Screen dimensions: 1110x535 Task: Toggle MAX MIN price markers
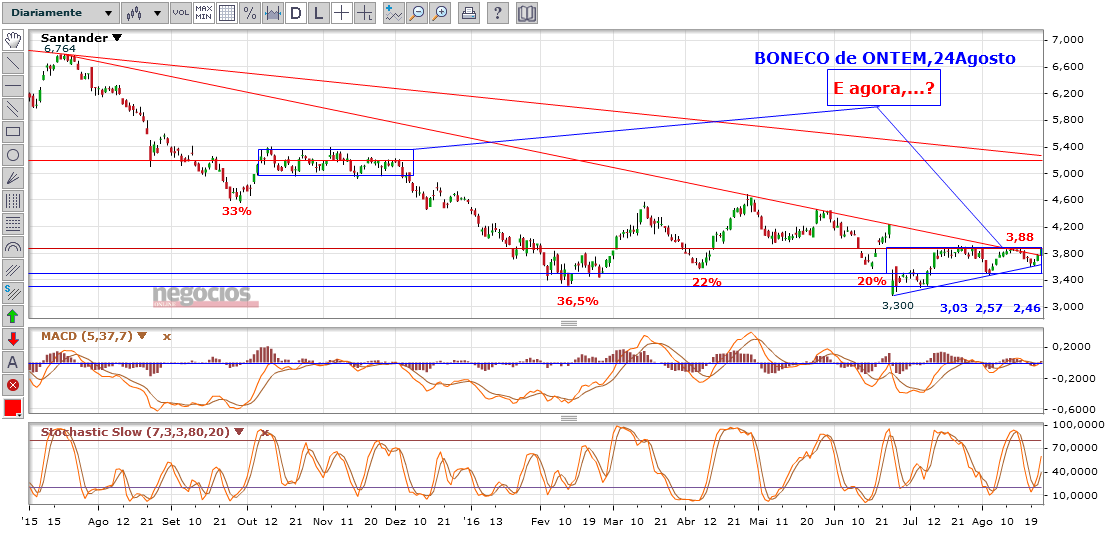point(204,14)
